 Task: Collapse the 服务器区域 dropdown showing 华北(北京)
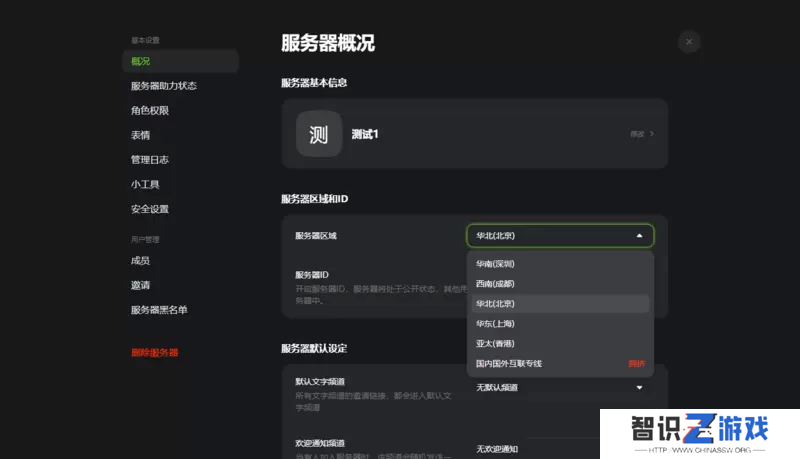560,236
